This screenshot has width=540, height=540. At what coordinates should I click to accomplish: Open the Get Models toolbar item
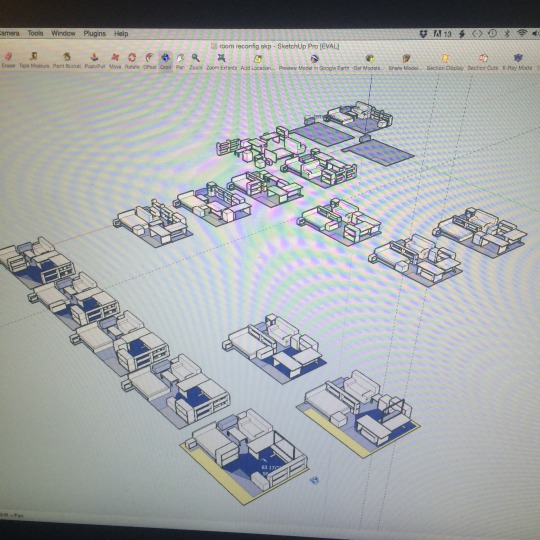[369, 63]
